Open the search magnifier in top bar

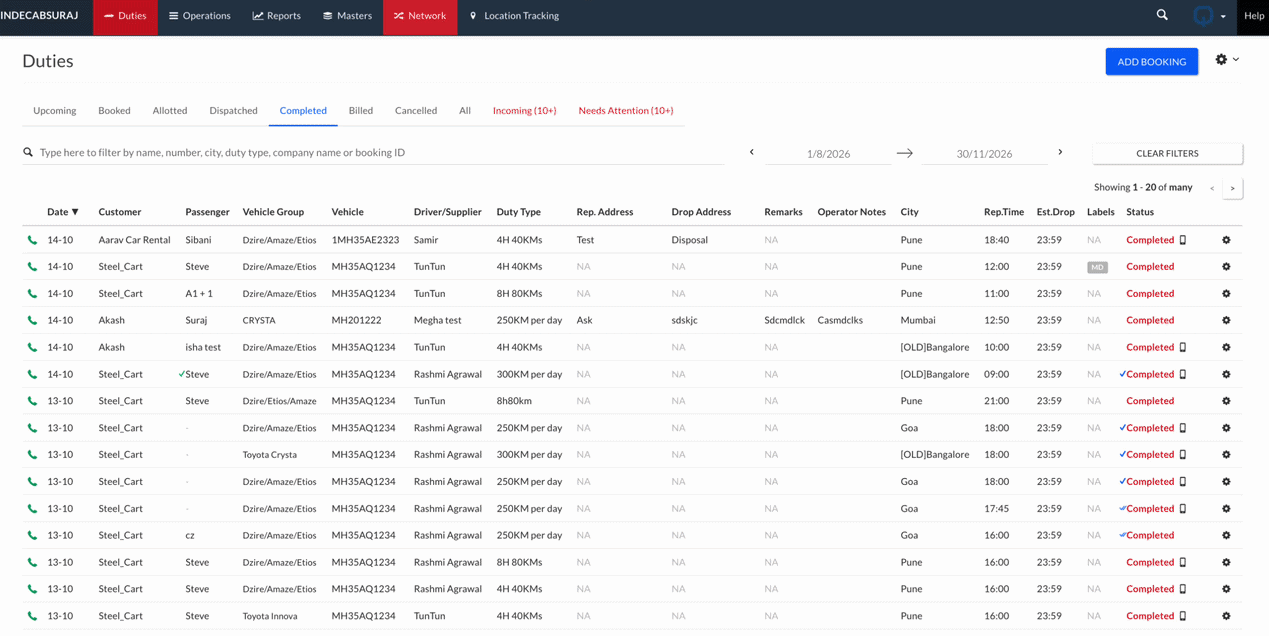point(1162,15)
